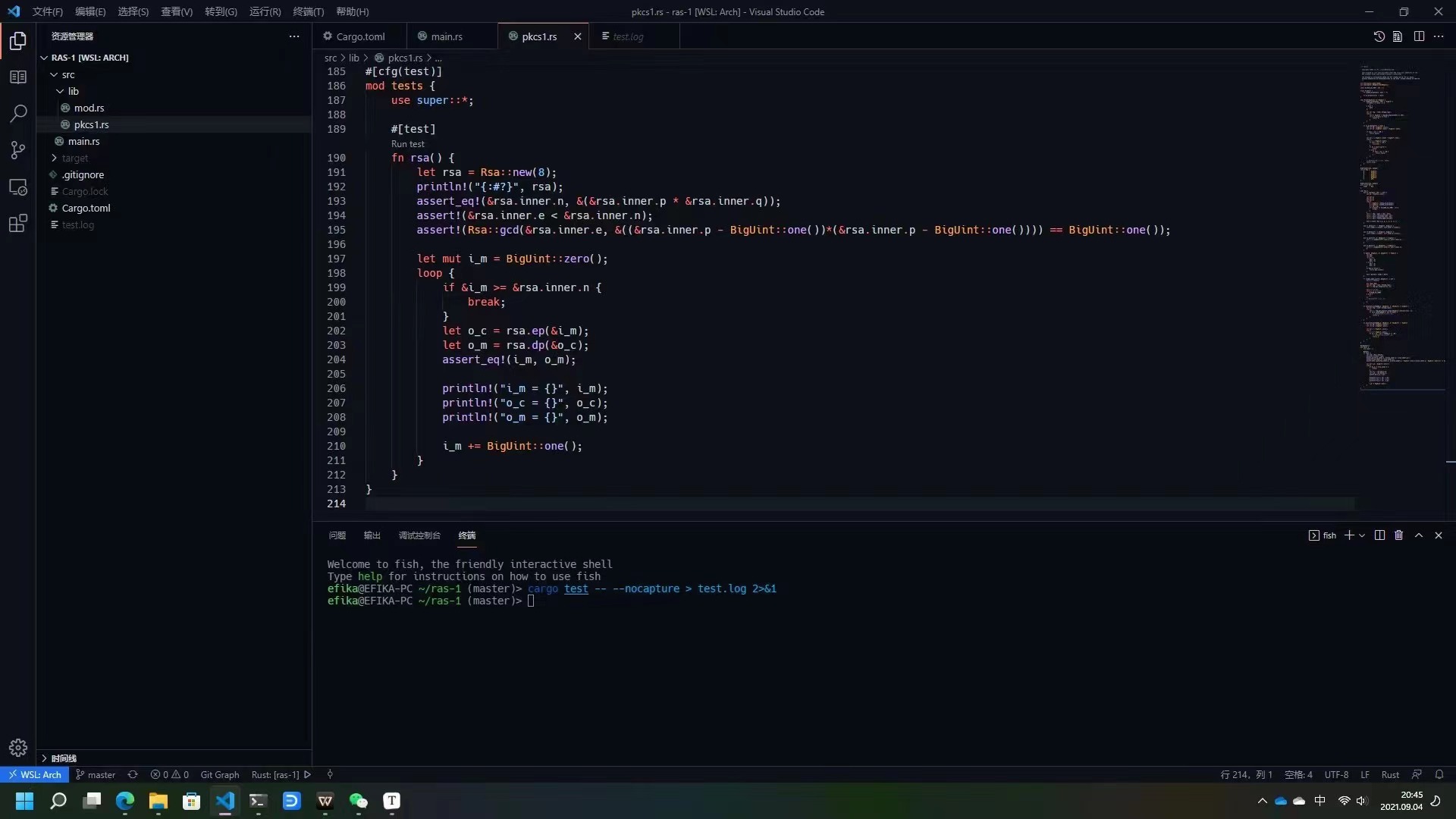This screenshot has width=1456, height=819.
Task: Open WeChat from Windows taskbar
Action: click(358, 801)
